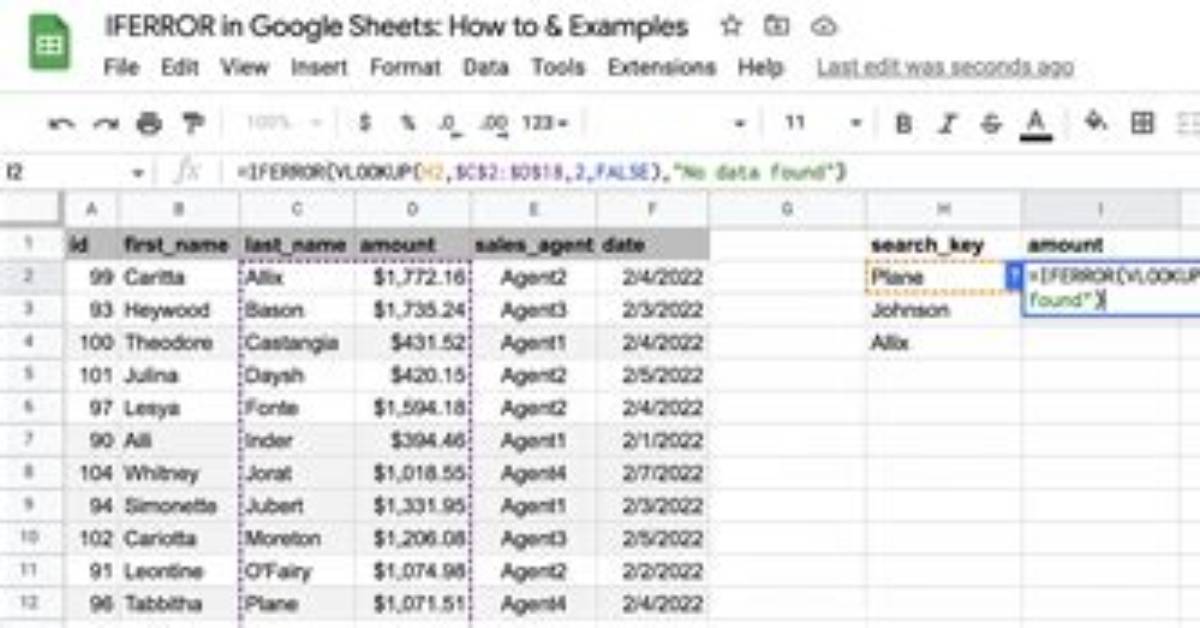Open the cell borders tool
The height and width of the screenshot is (628, 1200).
tap(1142, 123)
